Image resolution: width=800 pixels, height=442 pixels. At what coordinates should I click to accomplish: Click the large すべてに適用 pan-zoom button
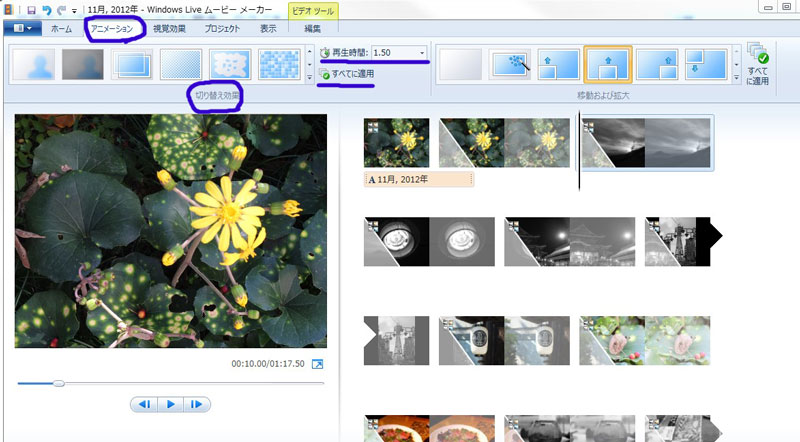(758, 65)
